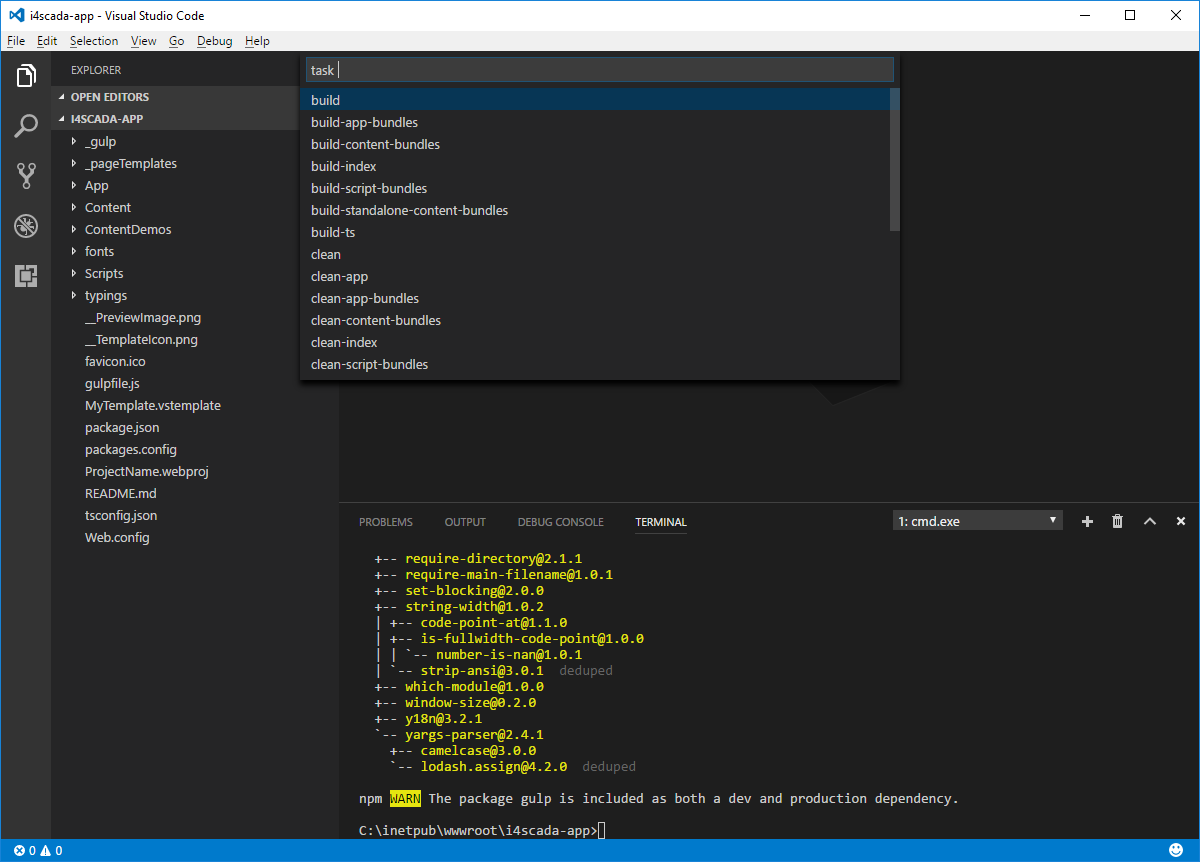The image size is (1200, 862).
Task: Create a new terminal with the plus icon
Action: pos(1087,520)
